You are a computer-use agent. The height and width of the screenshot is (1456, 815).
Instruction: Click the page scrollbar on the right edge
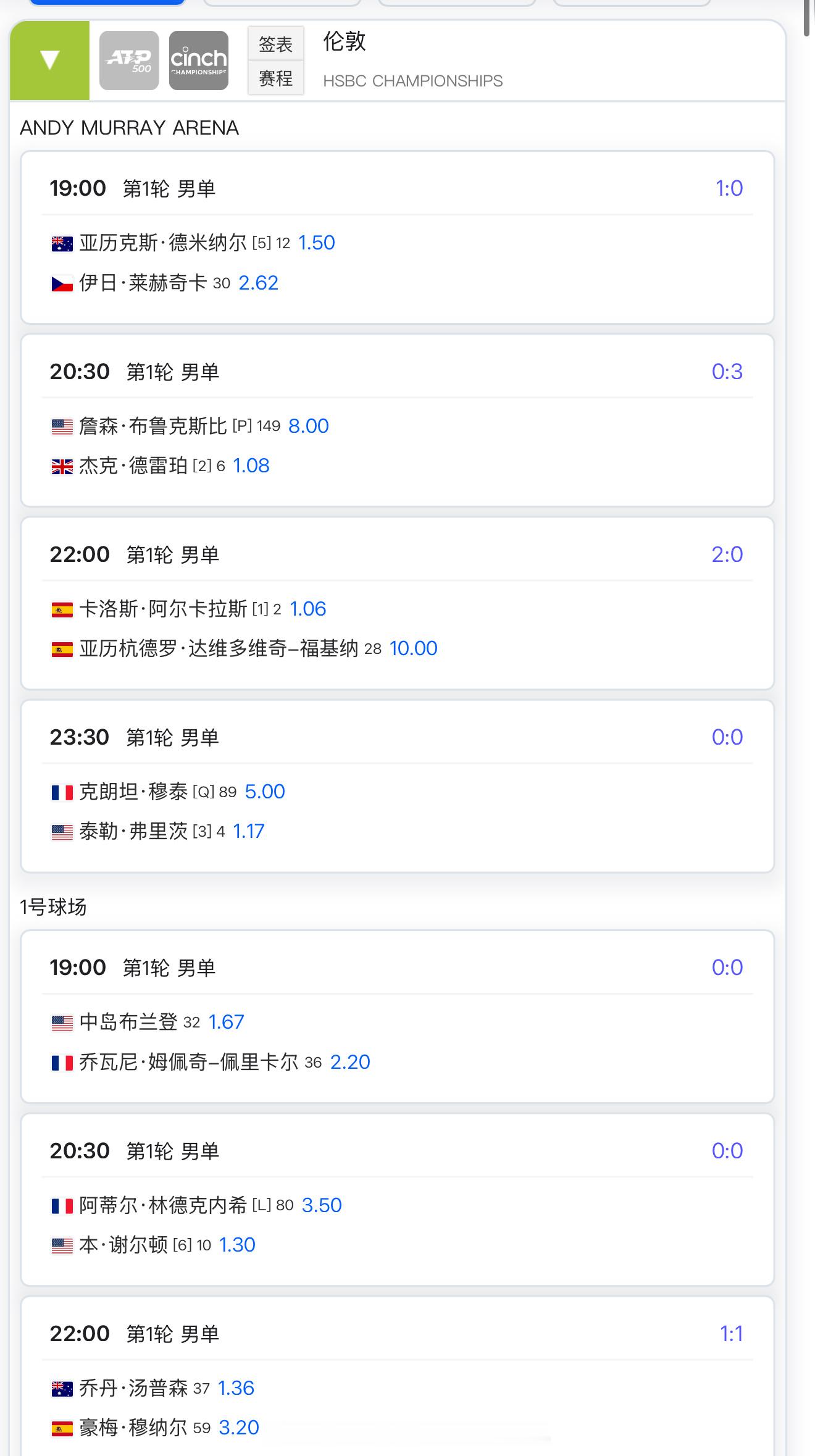pyautogui.click(x=808, y=19)
